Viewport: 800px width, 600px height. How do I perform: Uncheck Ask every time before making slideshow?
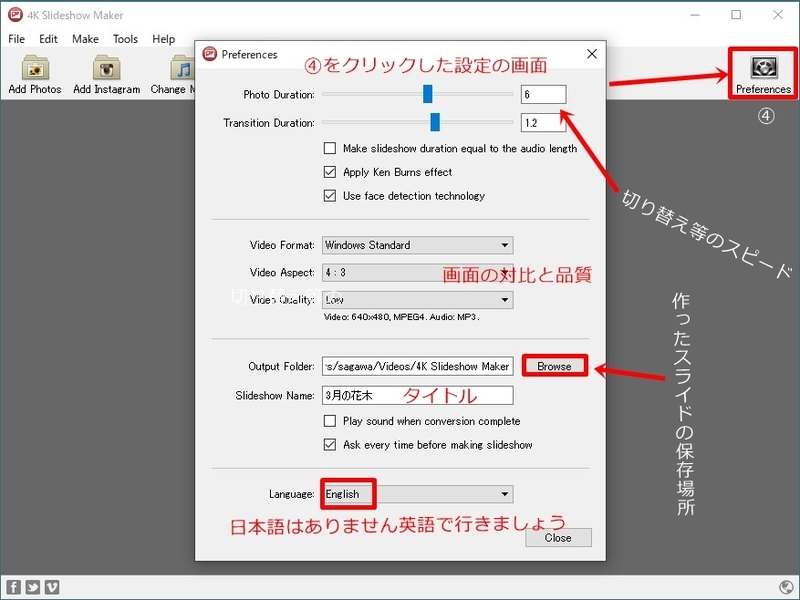tap(330, 444)
